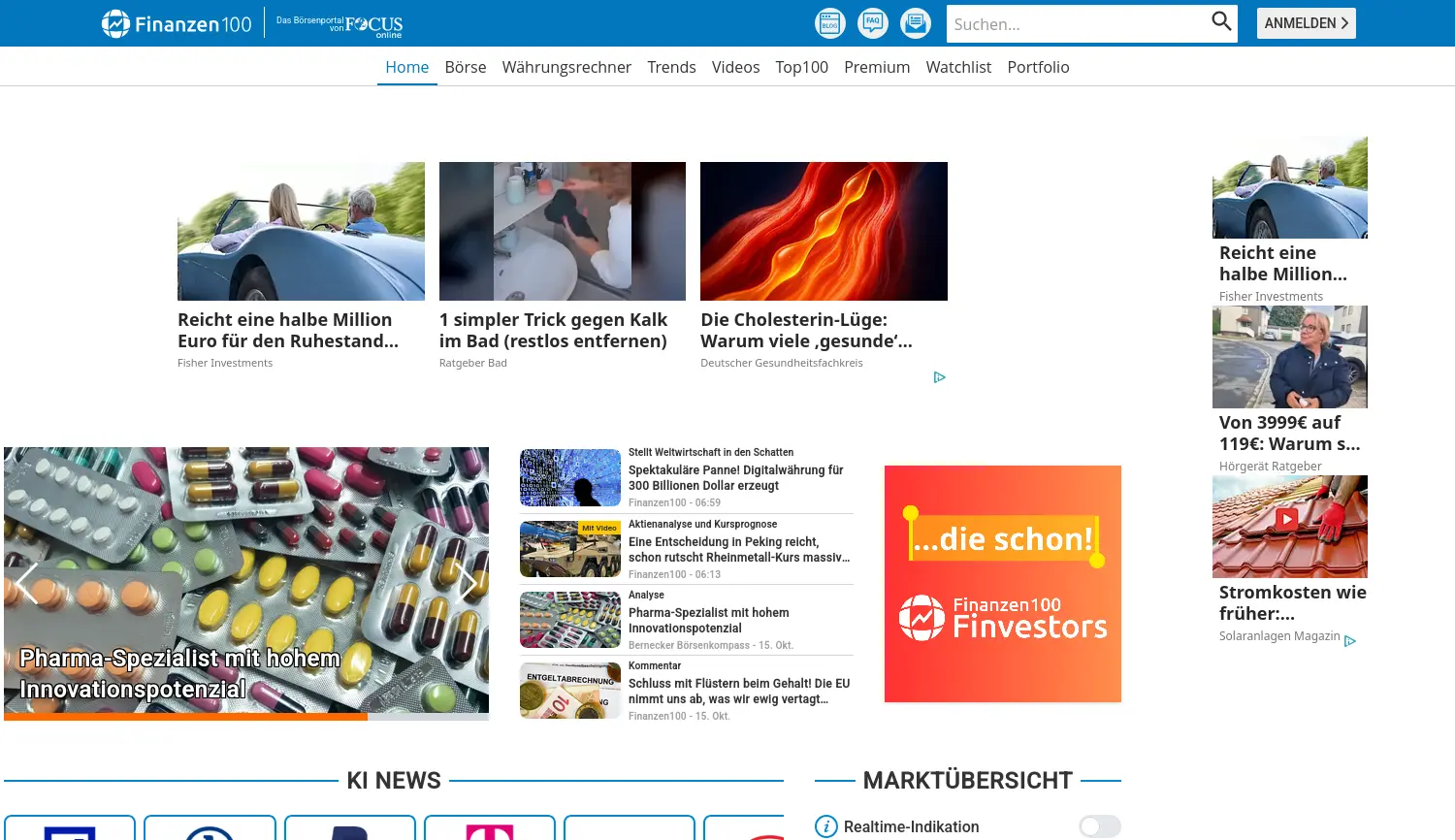
Task: Click the Anmelden button
Action: [1306, 23]
